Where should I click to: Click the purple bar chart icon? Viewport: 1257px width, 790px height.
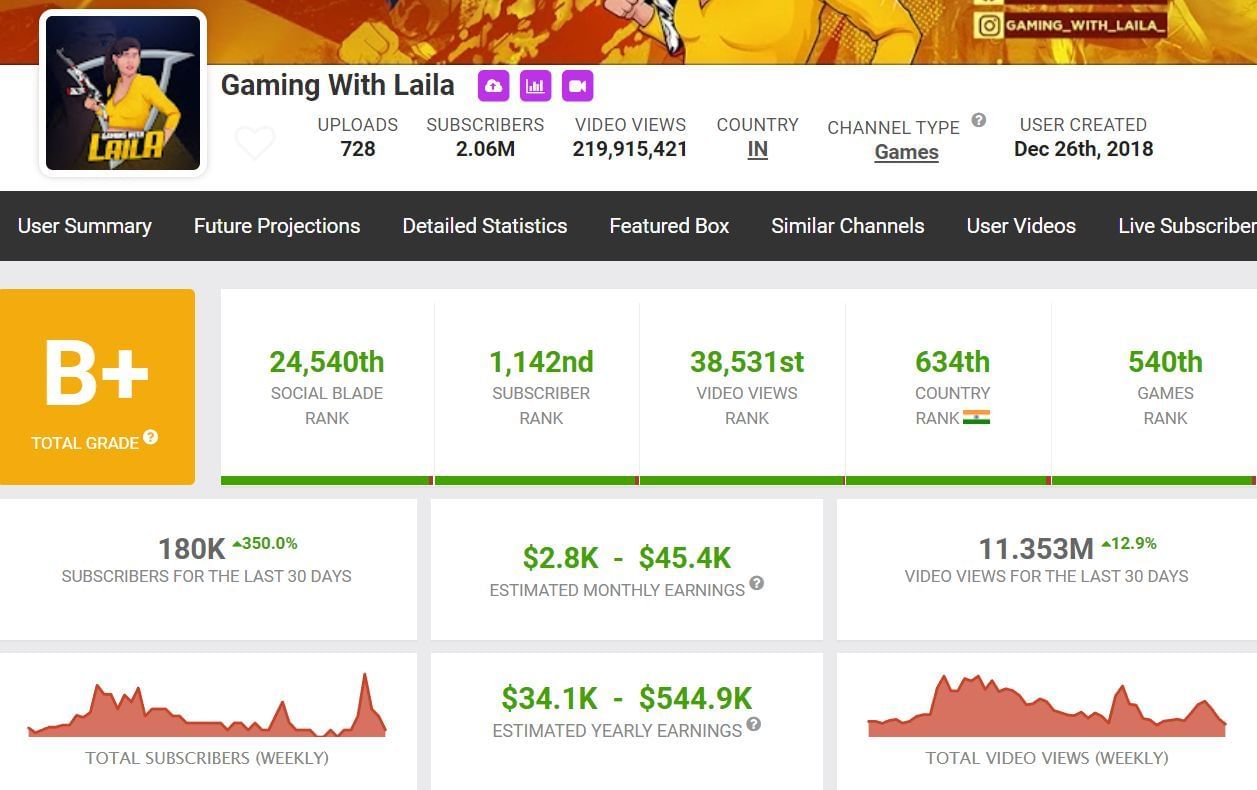pos(535,86)
